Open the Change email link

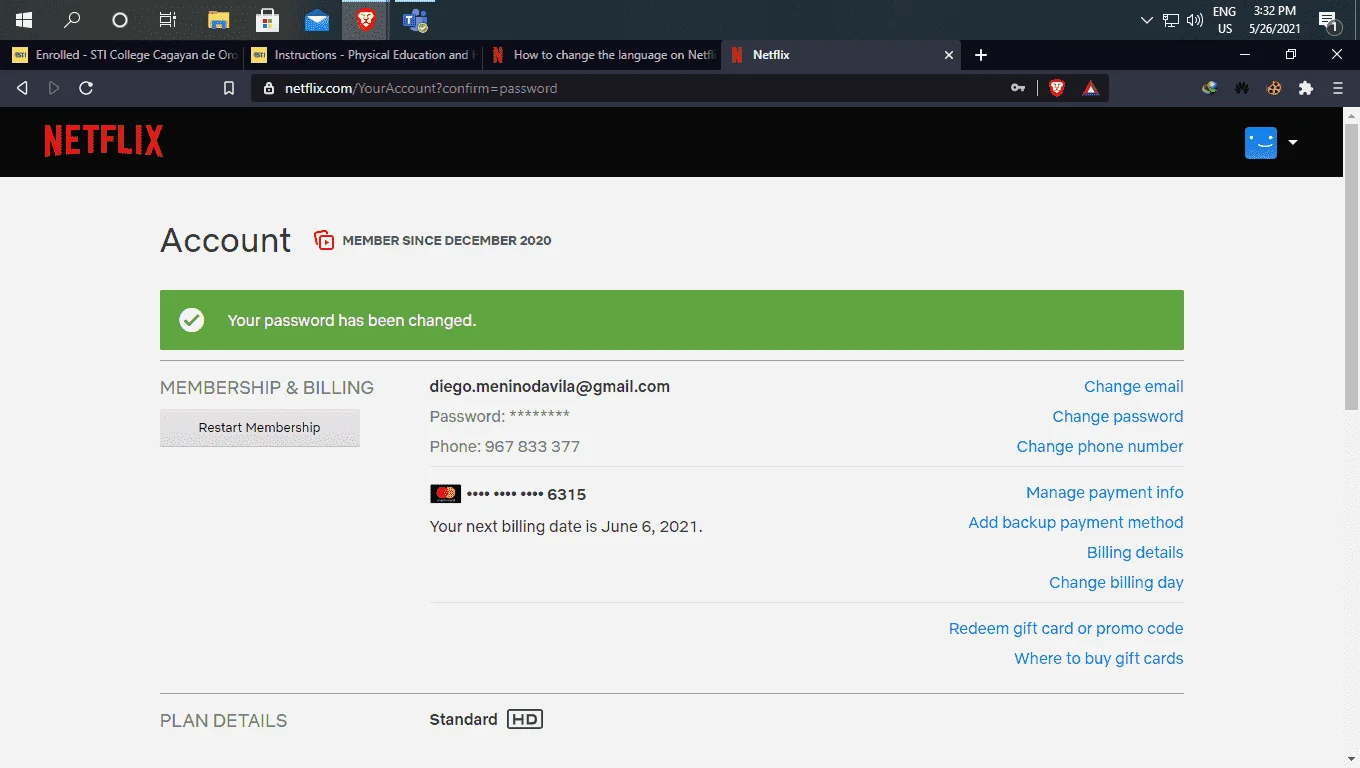tap(1134, 387)
